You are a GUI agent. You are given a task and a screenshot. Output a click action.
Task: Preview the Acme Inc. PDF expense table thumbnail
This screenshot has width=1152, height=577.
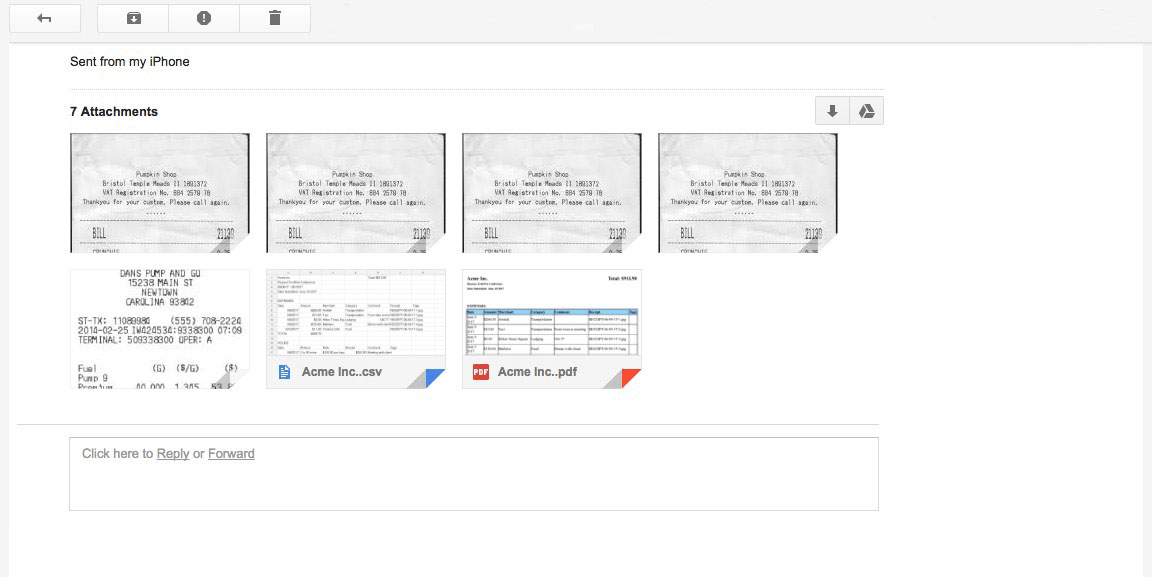point(552,313)
